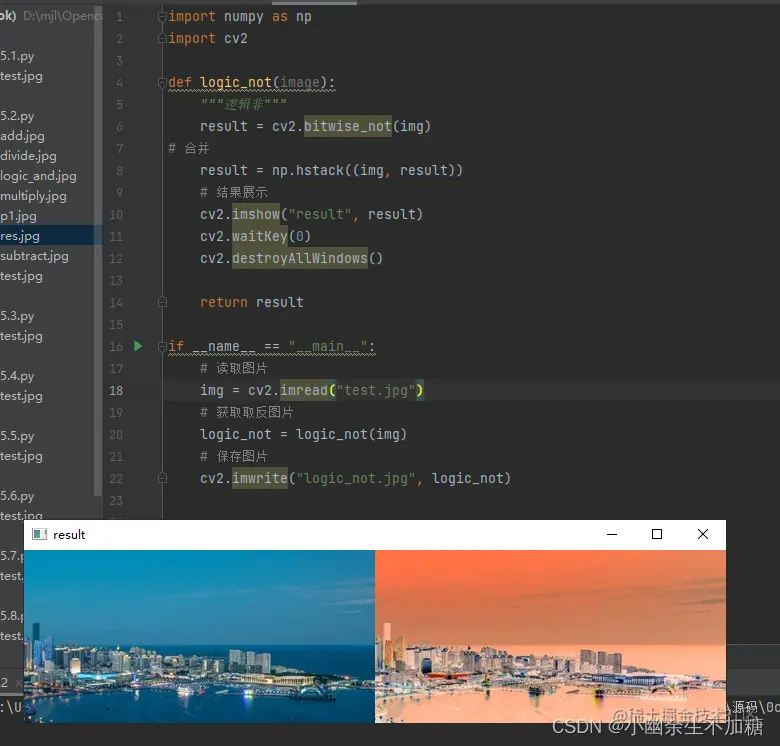Run script via gutter arrow at line 16
This screenshot has width=780, height=746.
pos(138,346)
